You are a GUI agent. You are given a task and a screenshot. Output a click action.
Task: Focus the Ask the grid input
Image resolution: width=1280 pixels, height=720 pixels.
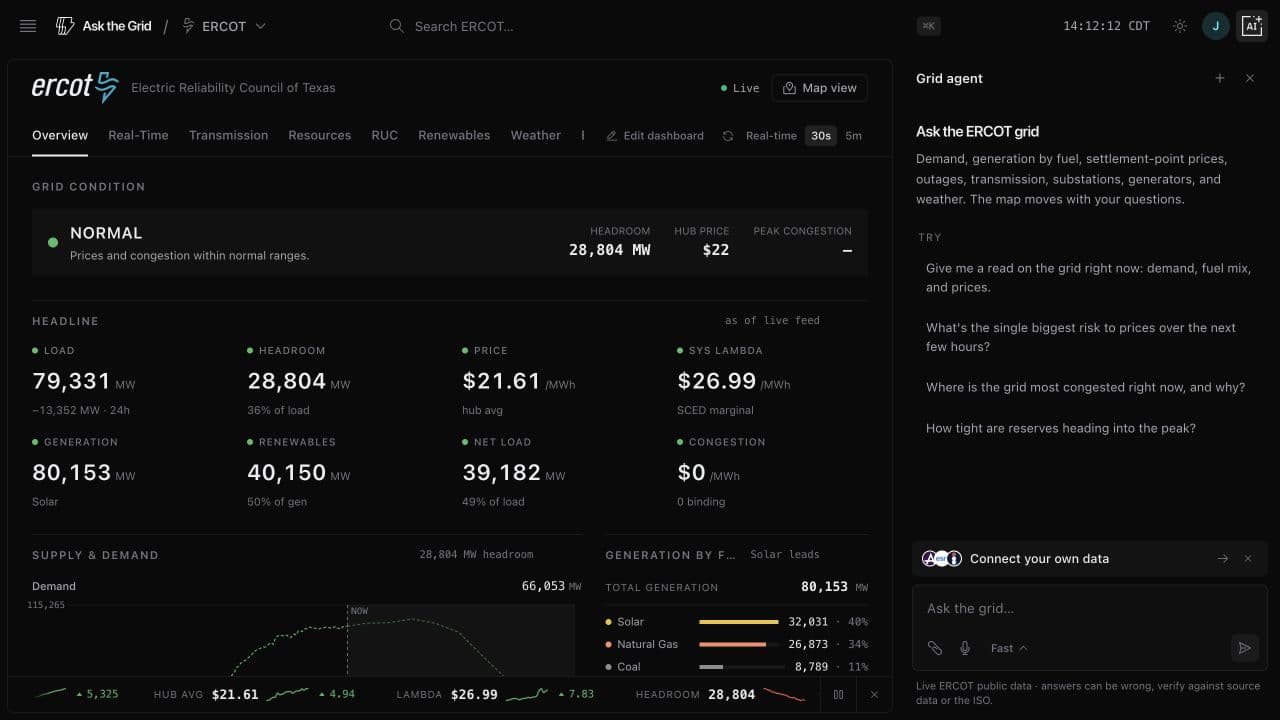pyautogui.click(x=1090, y=608)
